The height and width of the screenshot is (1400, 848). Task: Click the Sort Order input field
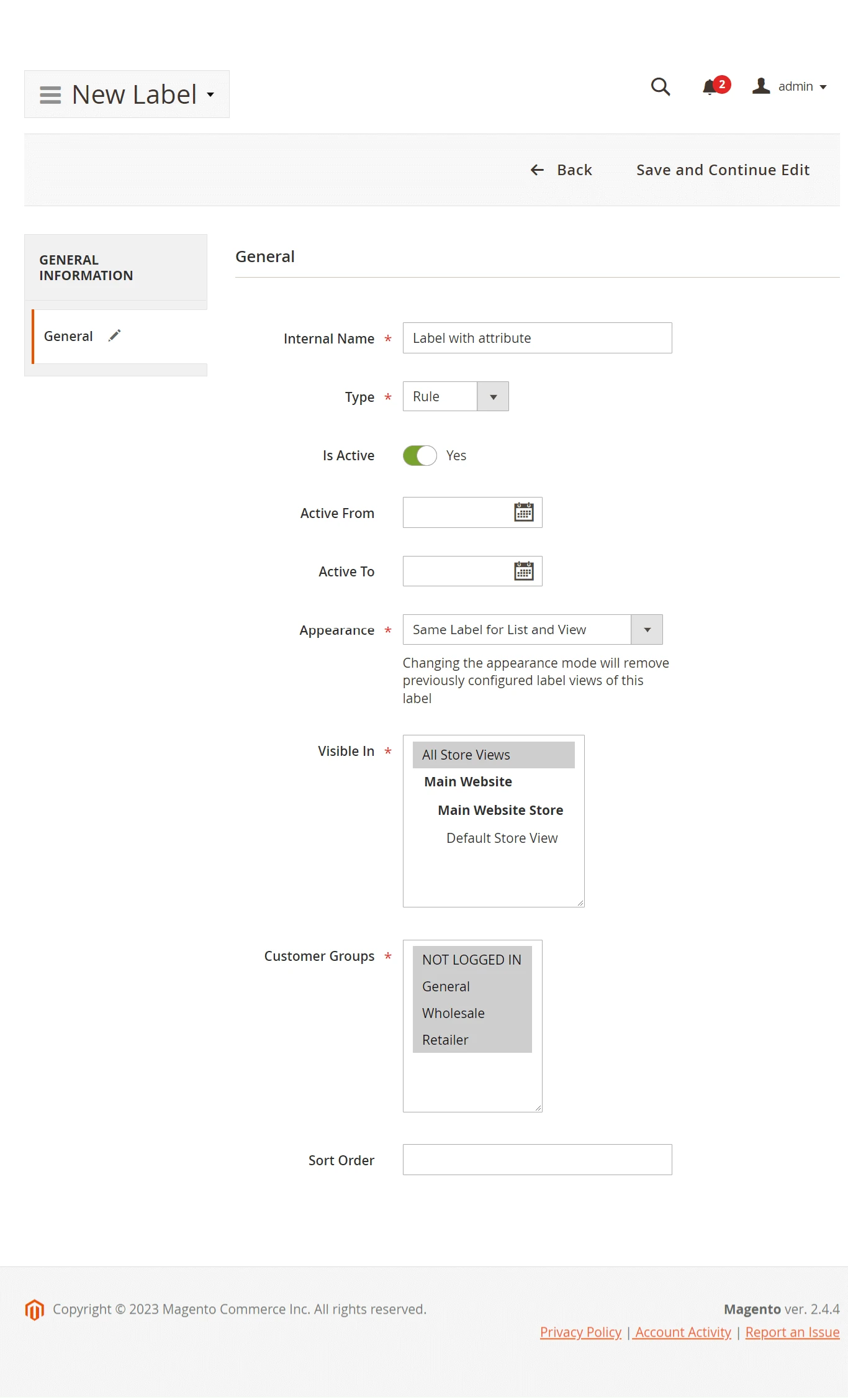[537, 1160]
